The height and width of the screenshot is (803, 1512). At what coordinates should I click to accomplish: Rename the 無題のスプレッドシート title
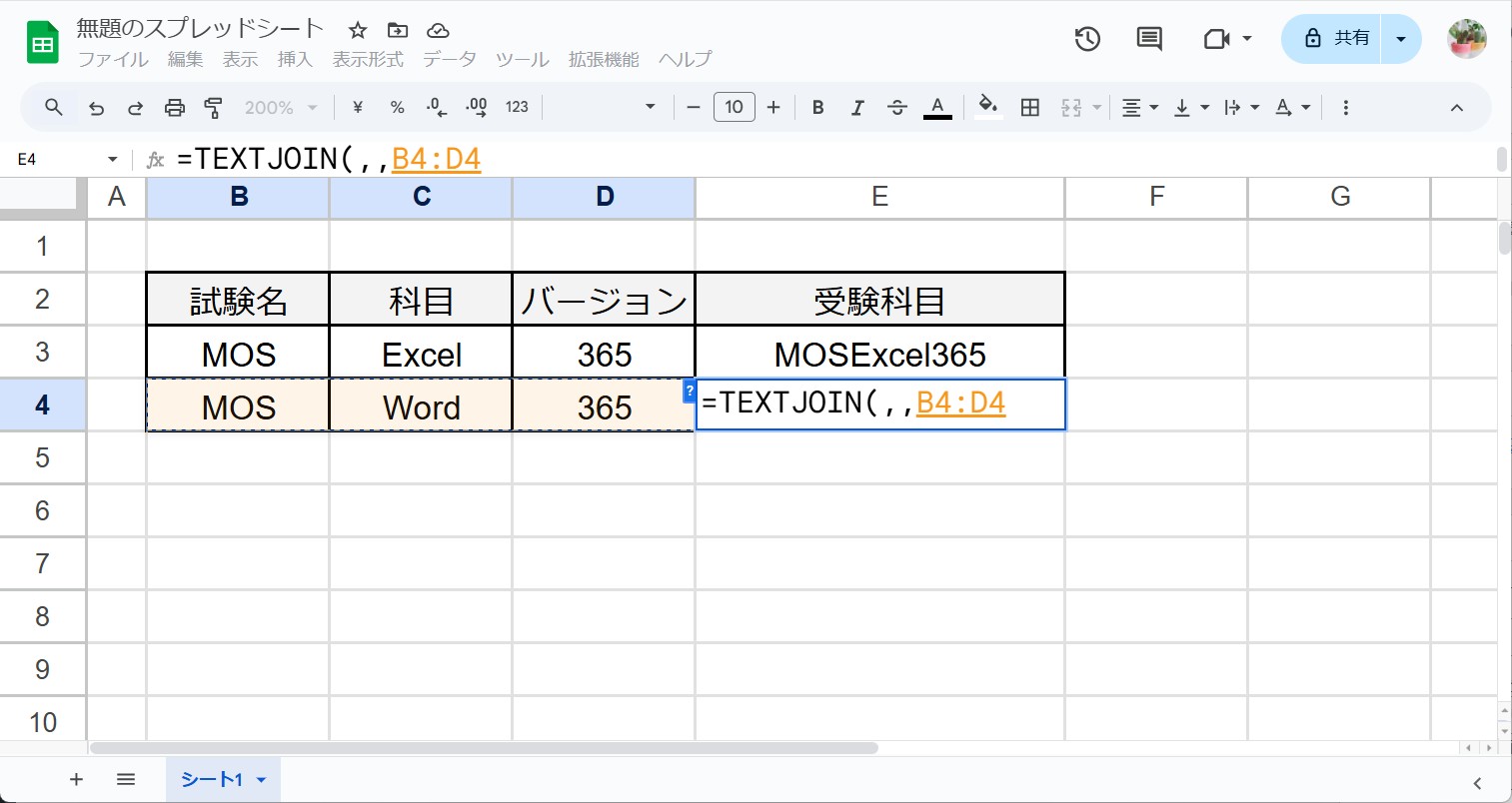[x=200, y=28]
